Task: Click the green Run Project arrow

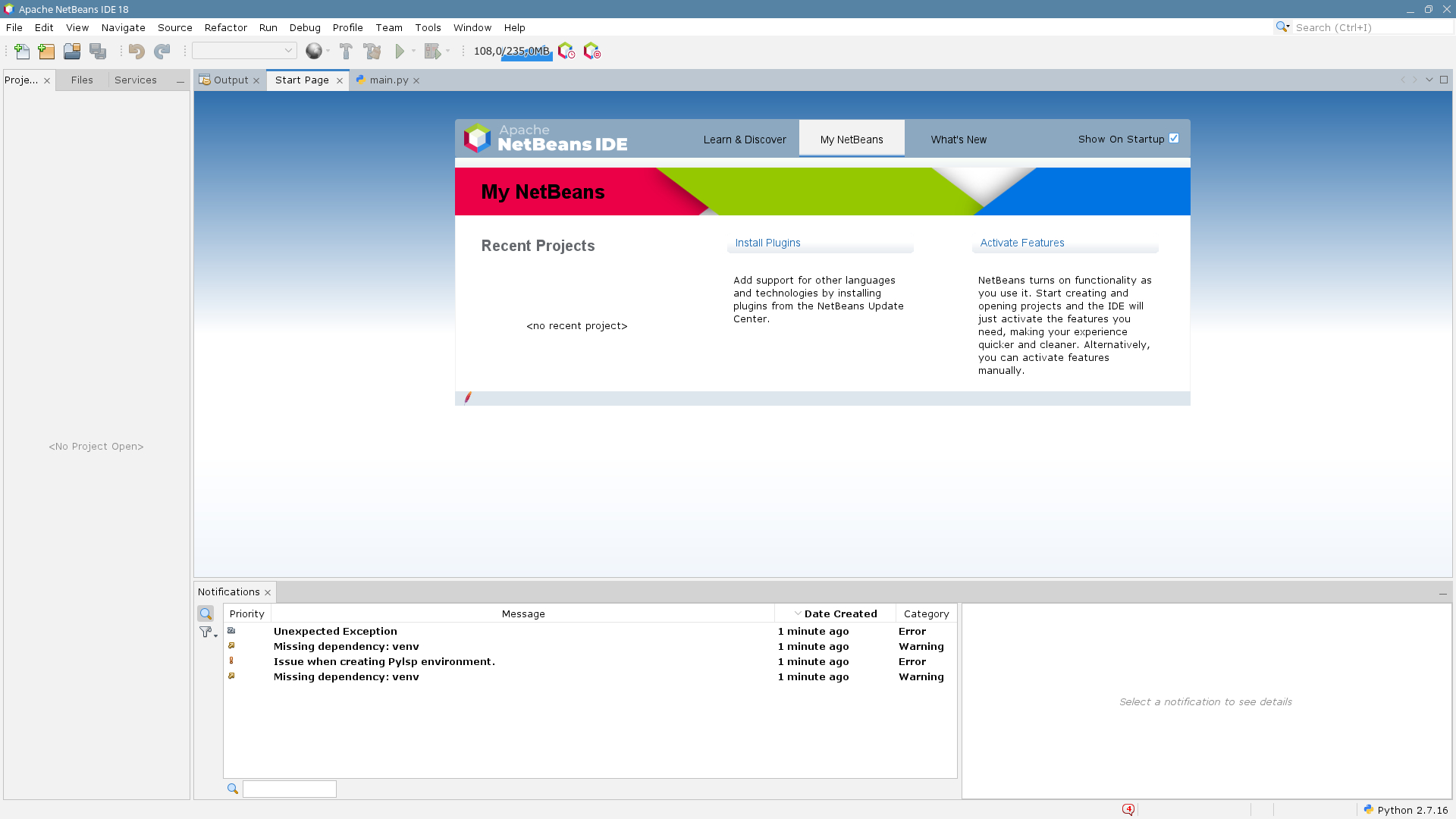Action: click(x=400, y=52)
